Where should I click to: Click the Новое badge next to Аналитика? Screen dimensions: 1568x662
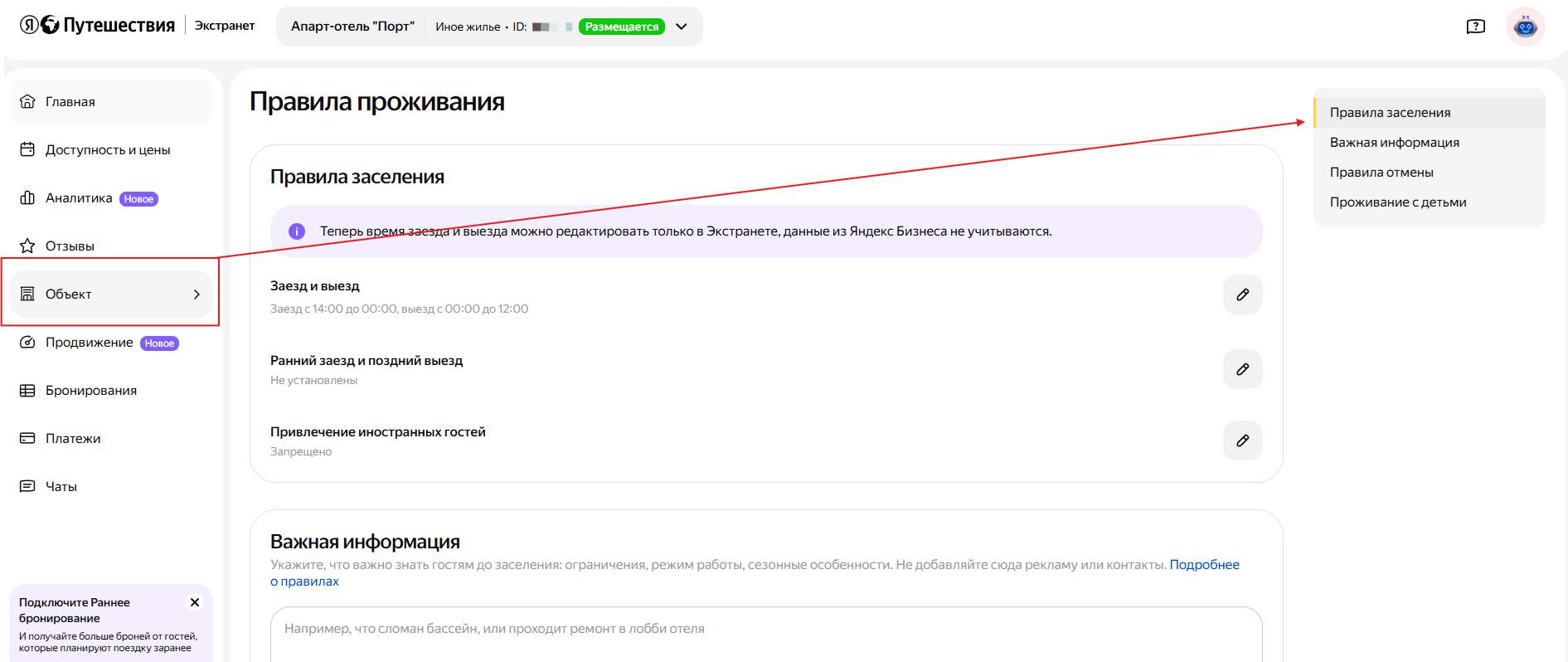[138, 199]
